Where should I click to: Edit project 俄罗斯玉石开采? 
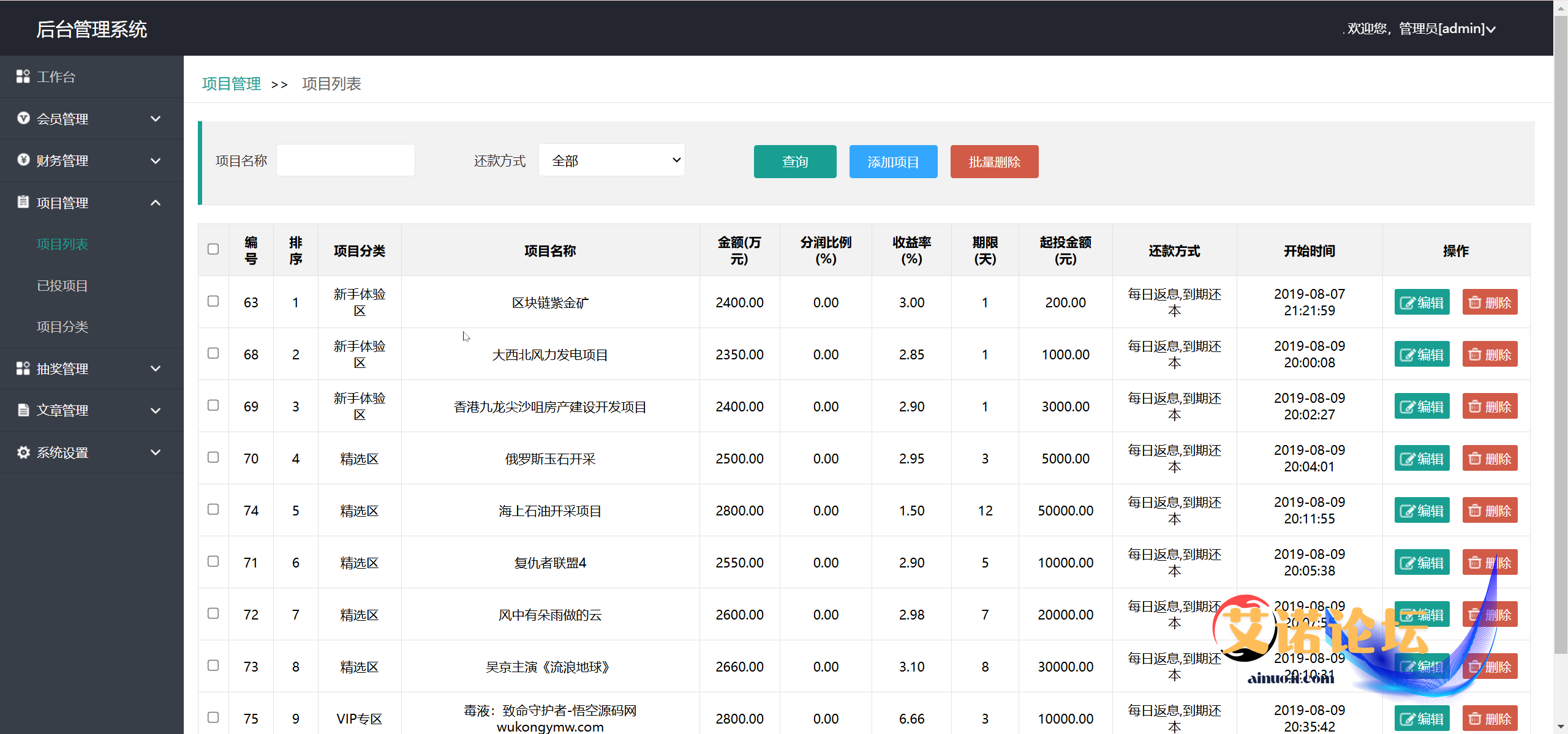pyautogui.click(x=1422, y=459)
